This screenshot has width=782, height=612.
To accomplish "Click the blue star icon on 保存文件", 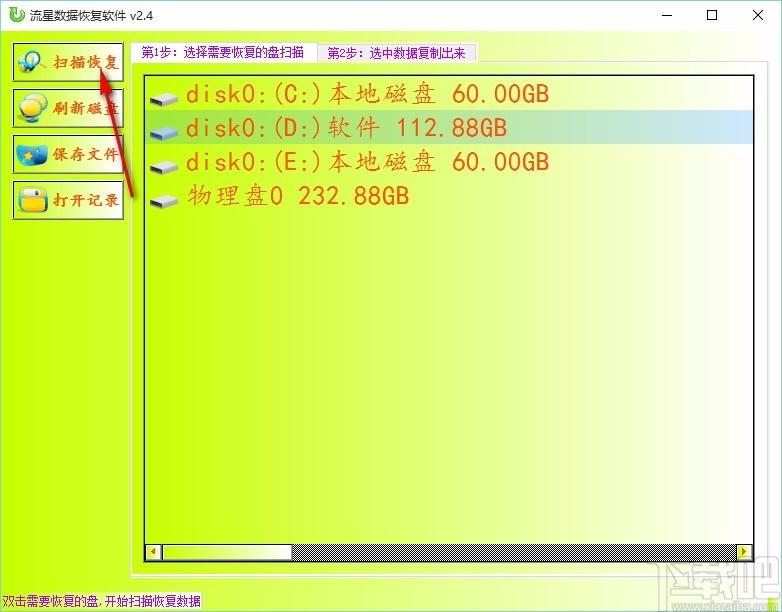I will pyautogui.click(x=31, y=155).
